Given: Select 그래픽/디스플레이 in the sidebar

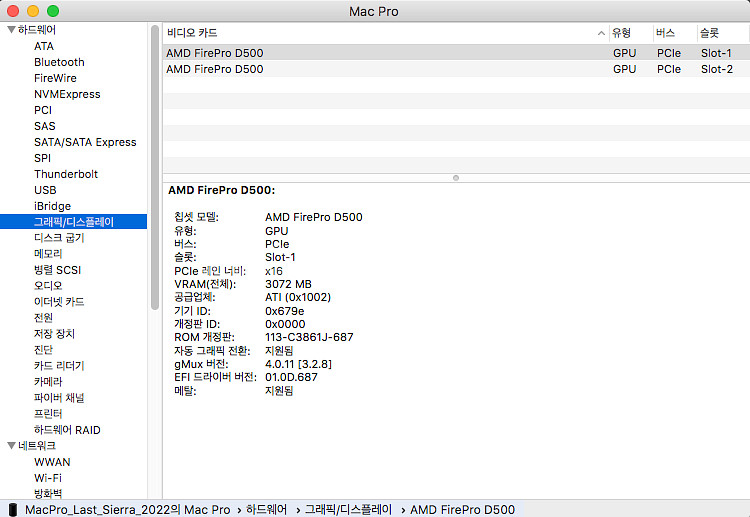Looking at the screenshot, I should 74,222.
